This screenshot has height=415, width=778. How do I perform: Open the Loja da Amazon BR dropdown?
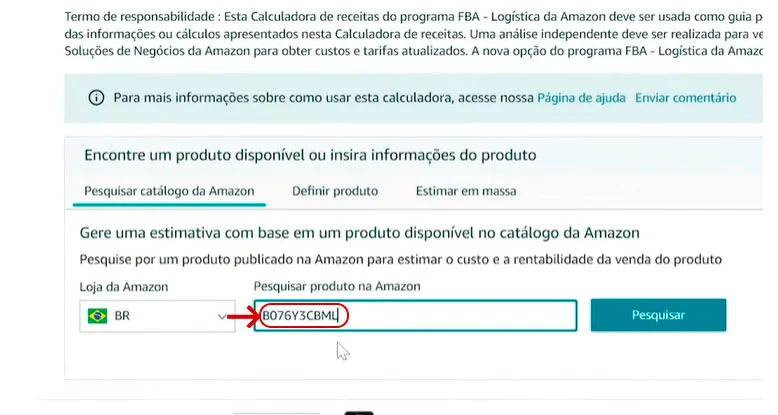157,316
